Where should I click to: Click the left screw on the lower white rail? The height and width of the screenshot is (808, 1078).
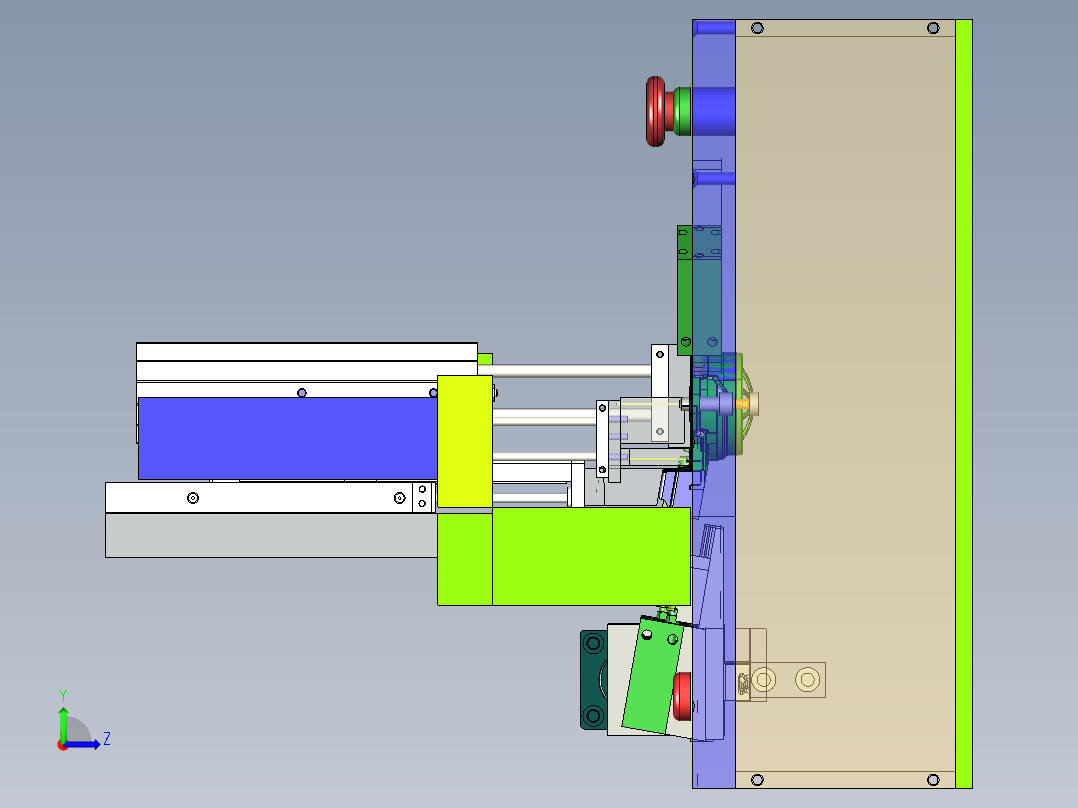193,498
